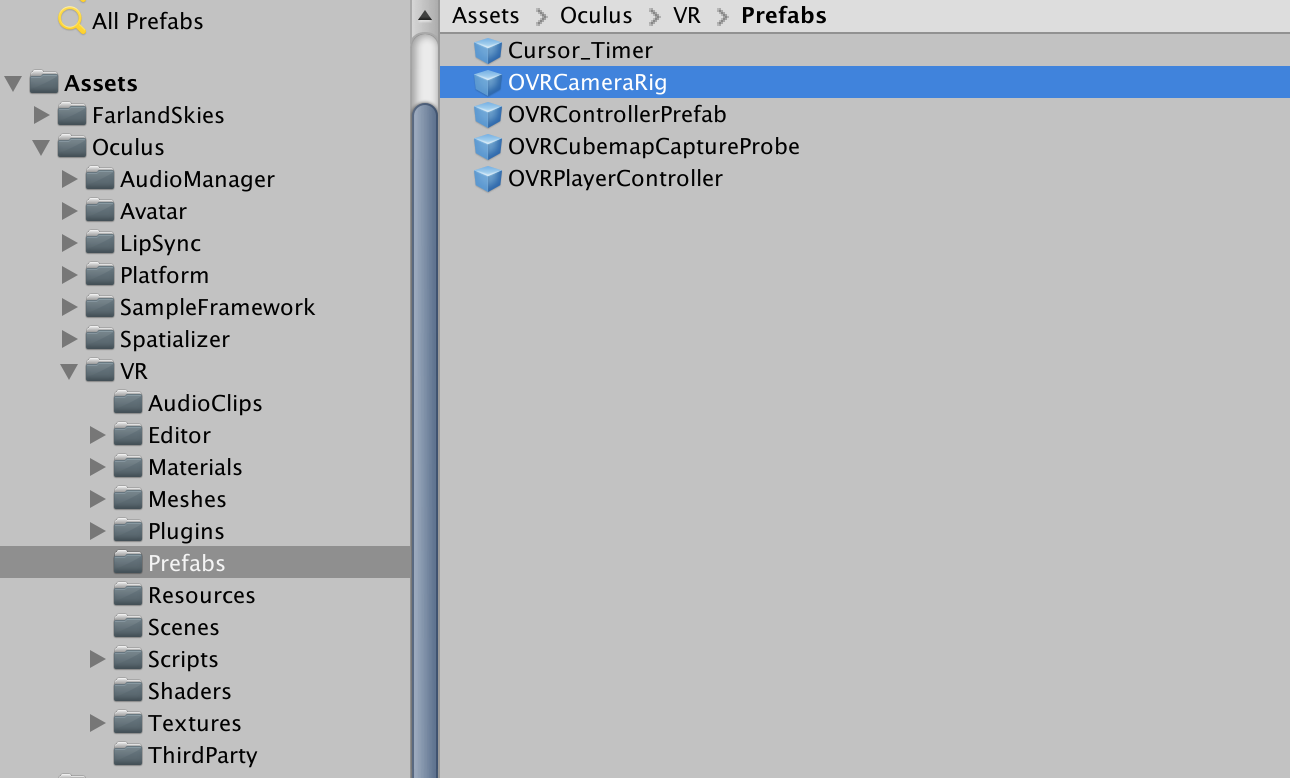The width and height of the screenshot is (1290, 778).
Task: Expand the SampleFramework folder arrow
Action: click(69, 307)
